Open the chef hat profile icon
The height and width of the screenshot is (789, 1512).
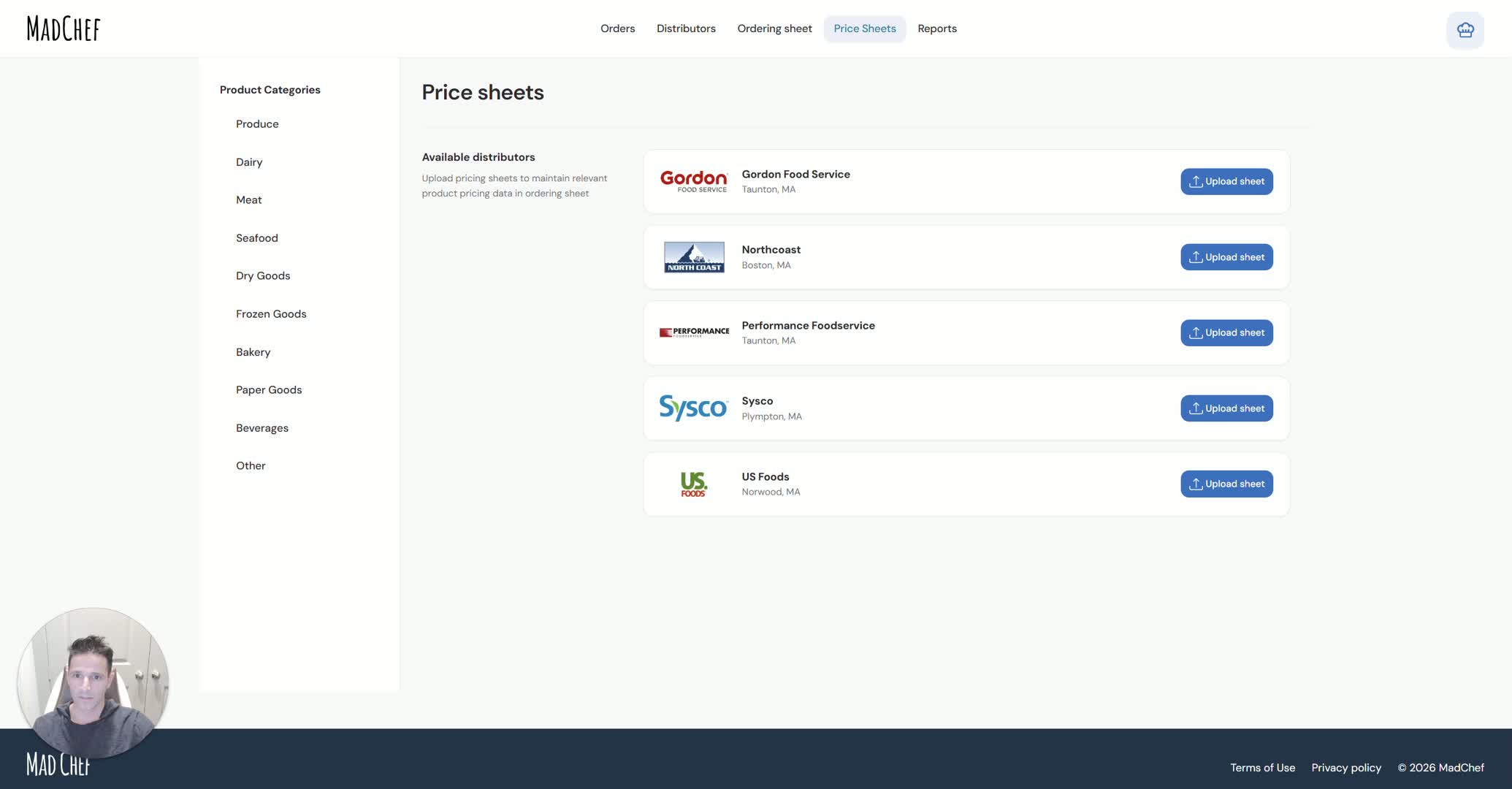1465,30
